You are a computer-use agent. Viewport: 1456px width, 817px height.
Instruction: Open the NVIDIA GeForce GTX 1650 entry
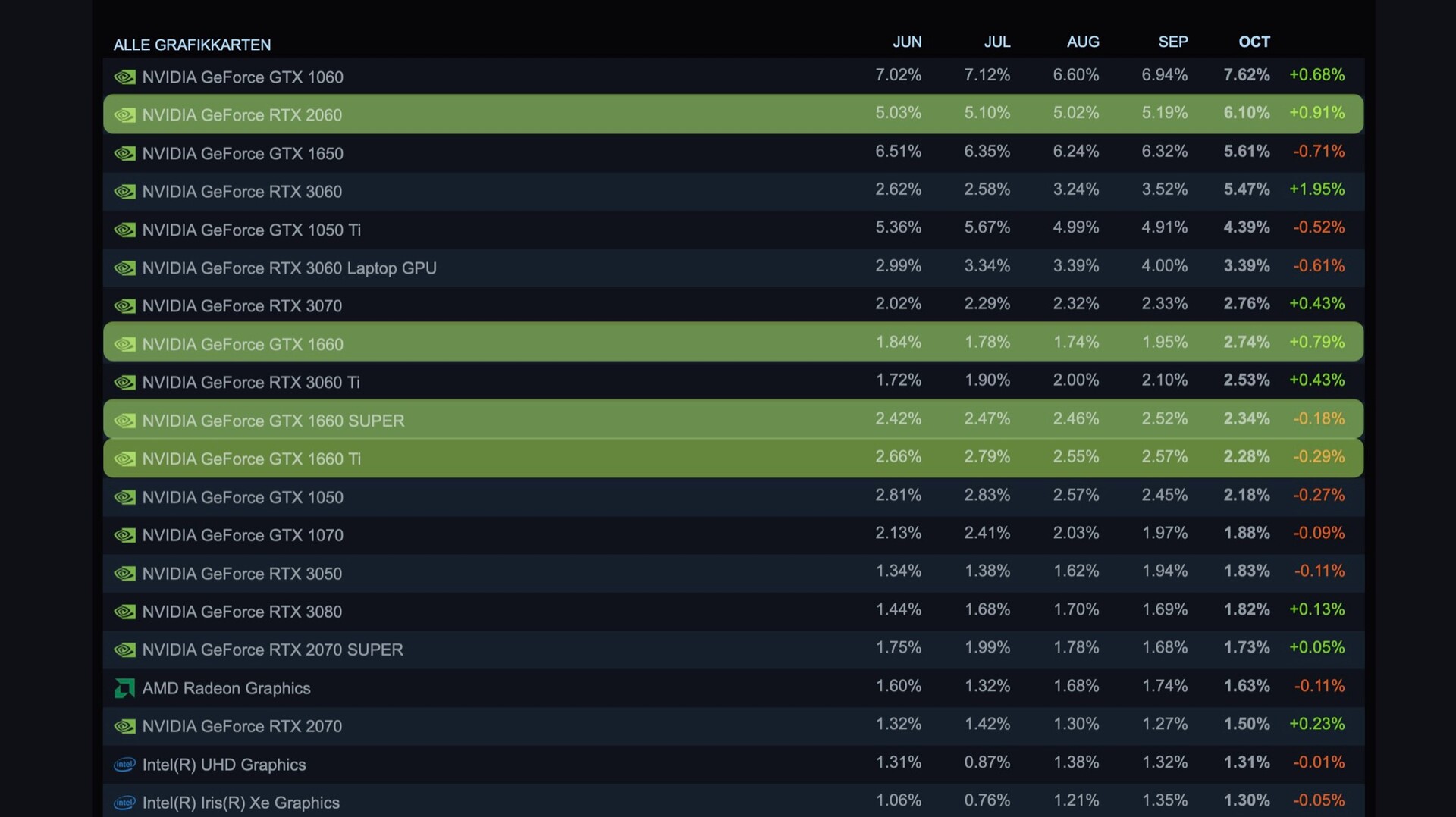tap(243, 154)
